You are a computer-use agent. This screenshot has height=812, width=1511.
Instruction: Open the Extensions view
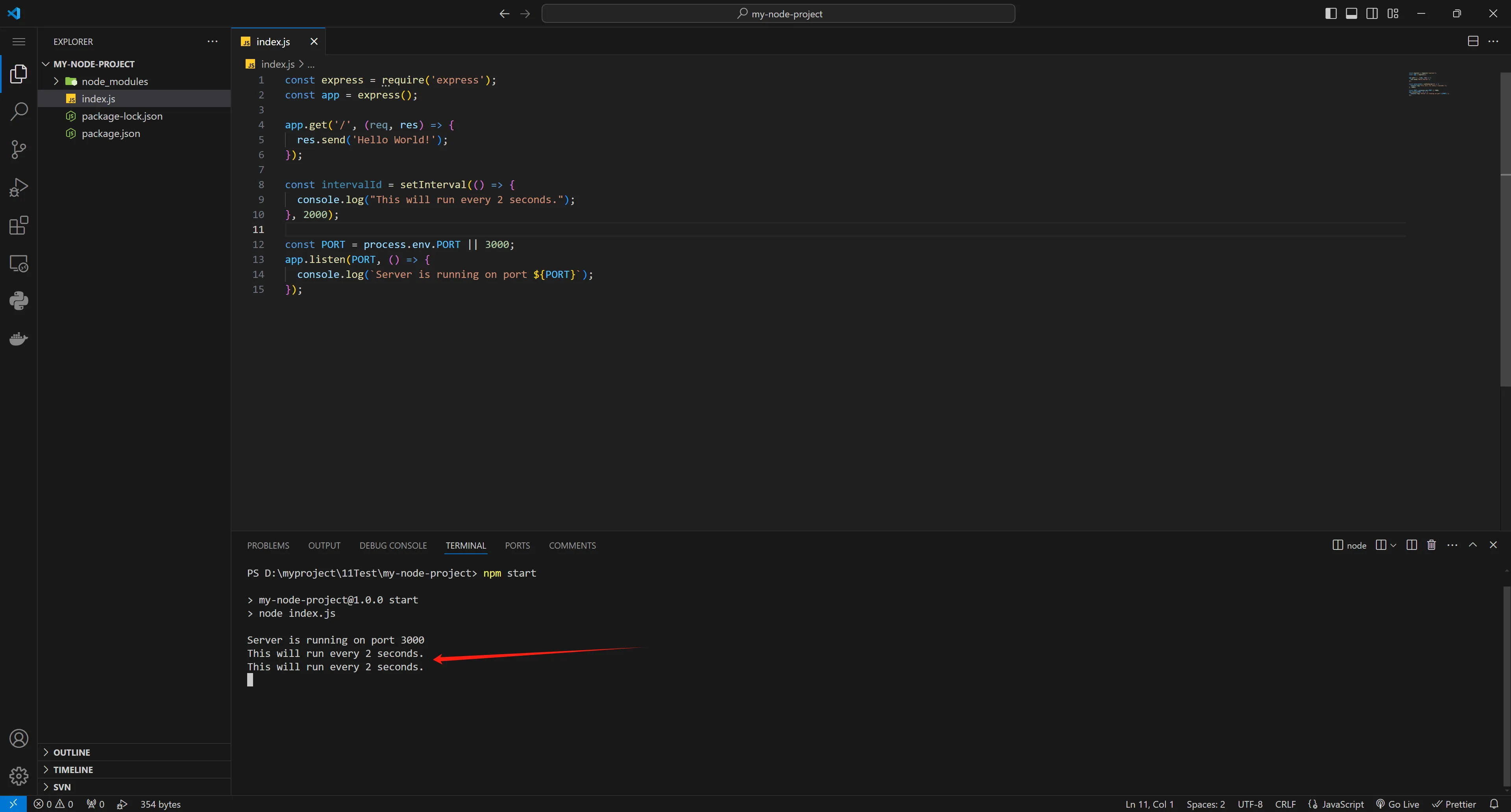pos(19,225)
